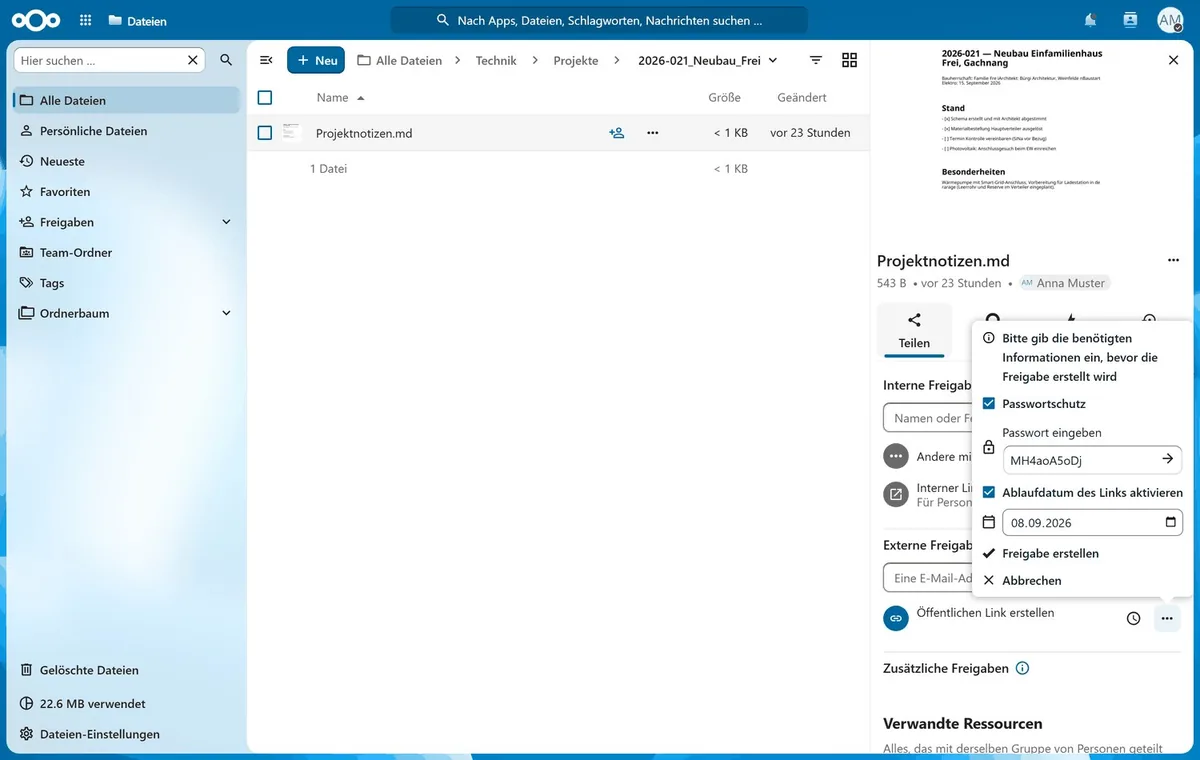The height and width of the screenshot is (760, 1200).
Task: Toggle the navigation sidebar icon
Action: tap(266, 60)
